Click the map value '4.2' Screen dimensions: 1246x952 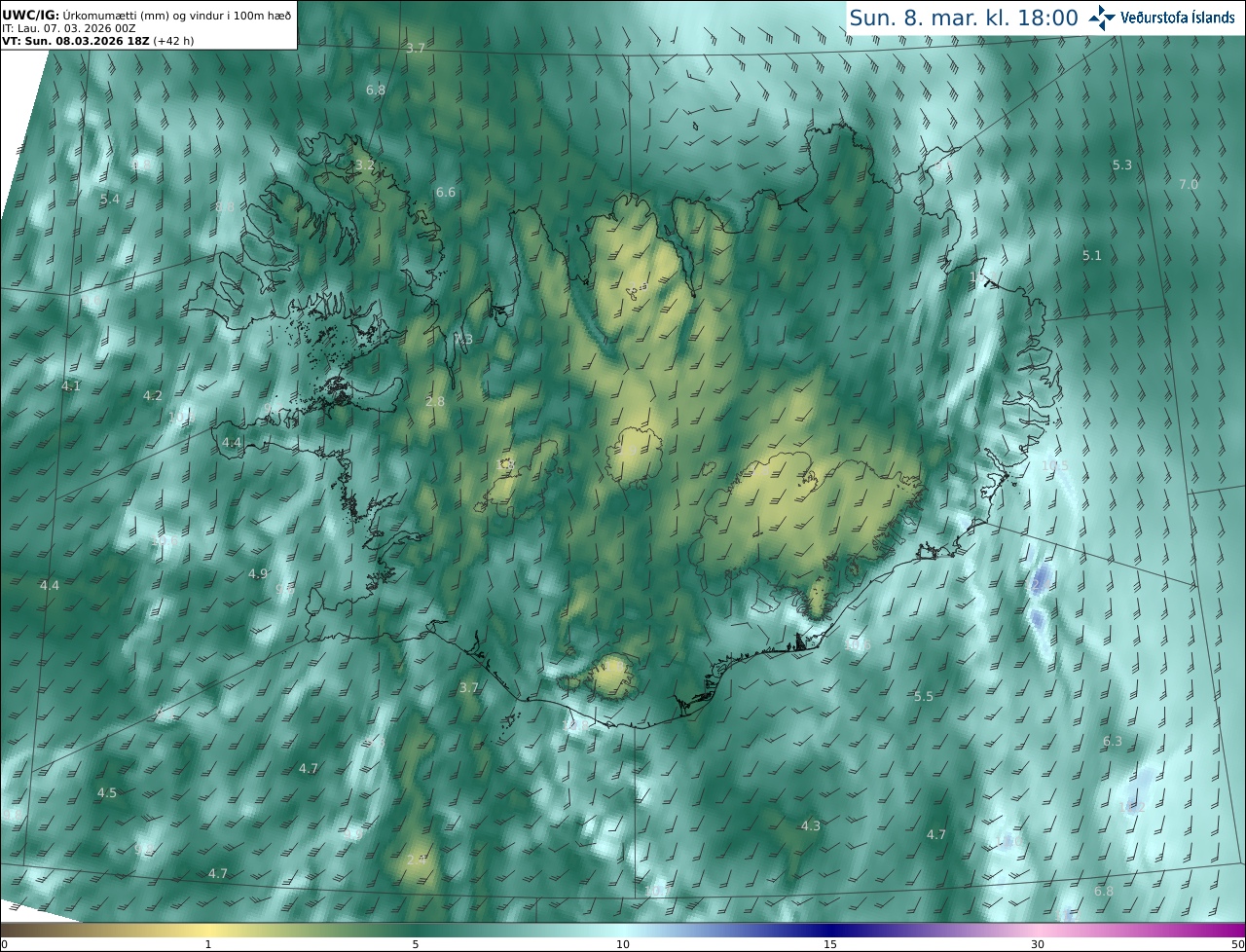[153, 396]
